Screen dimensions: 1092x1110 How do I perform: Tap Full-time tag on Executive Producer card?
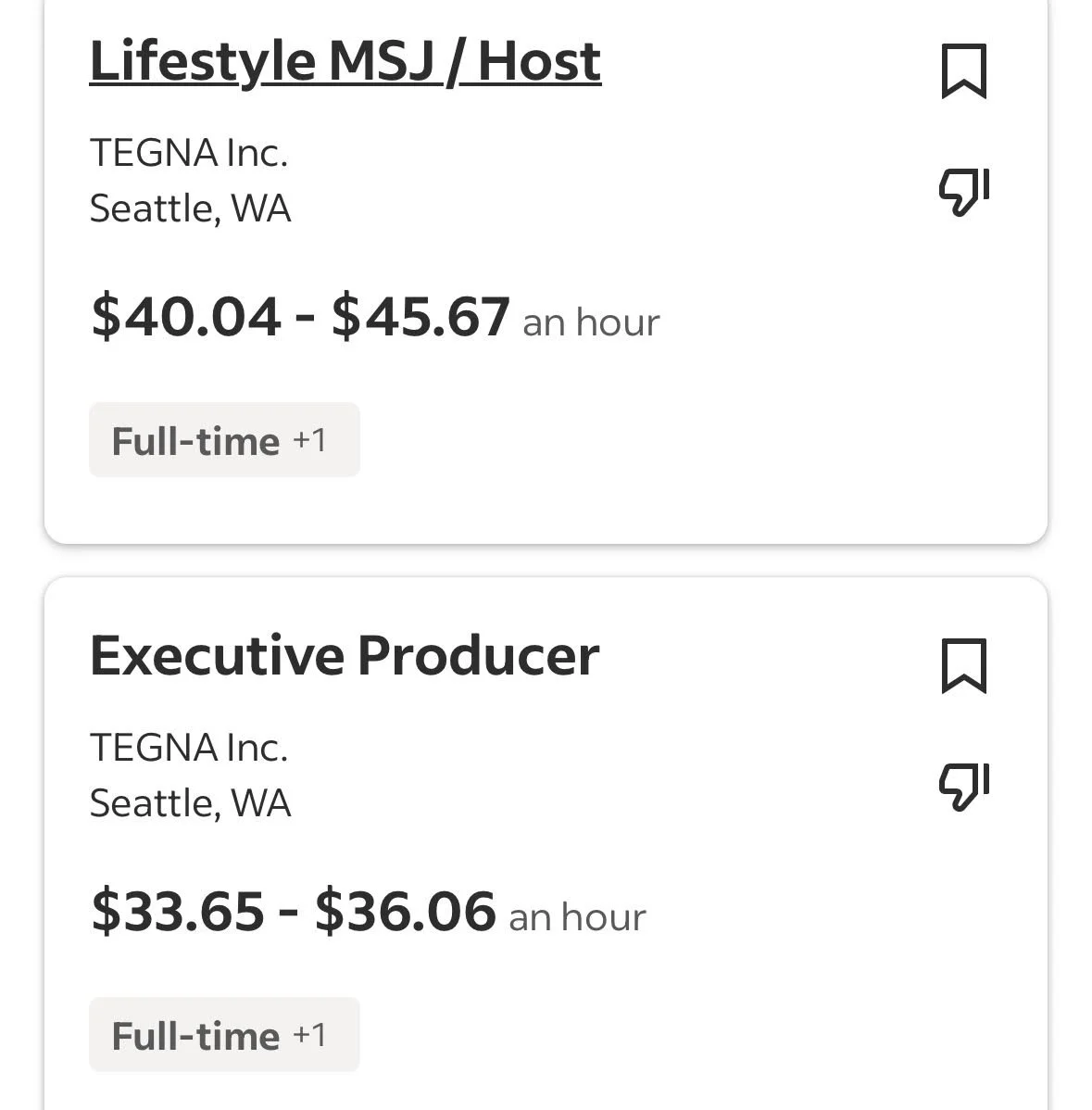coord(195,1036)
